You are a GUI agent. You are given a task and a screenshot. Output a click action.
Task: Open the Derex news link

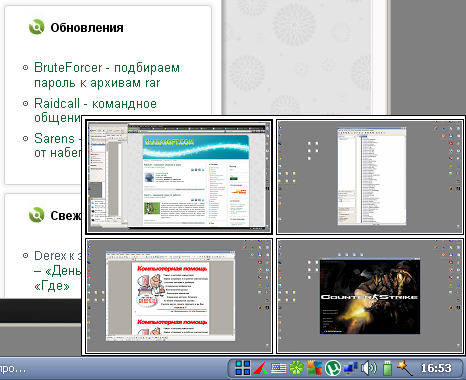[x=57, y=270]
